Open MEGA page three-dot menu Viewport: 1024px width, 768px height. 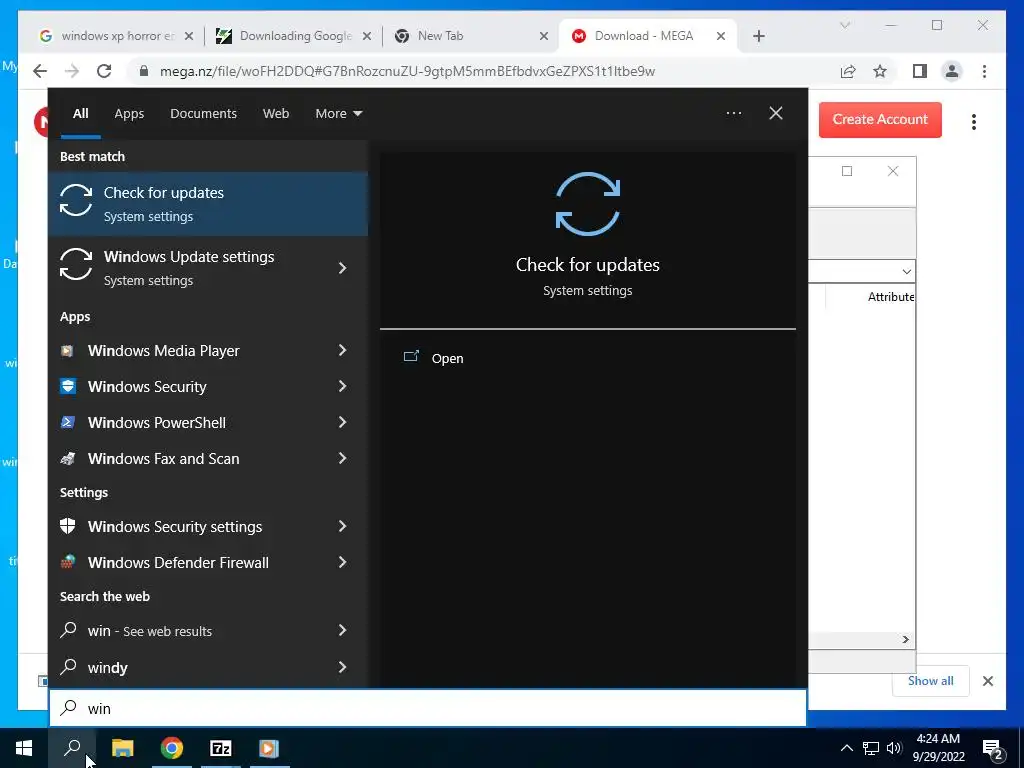974,121
